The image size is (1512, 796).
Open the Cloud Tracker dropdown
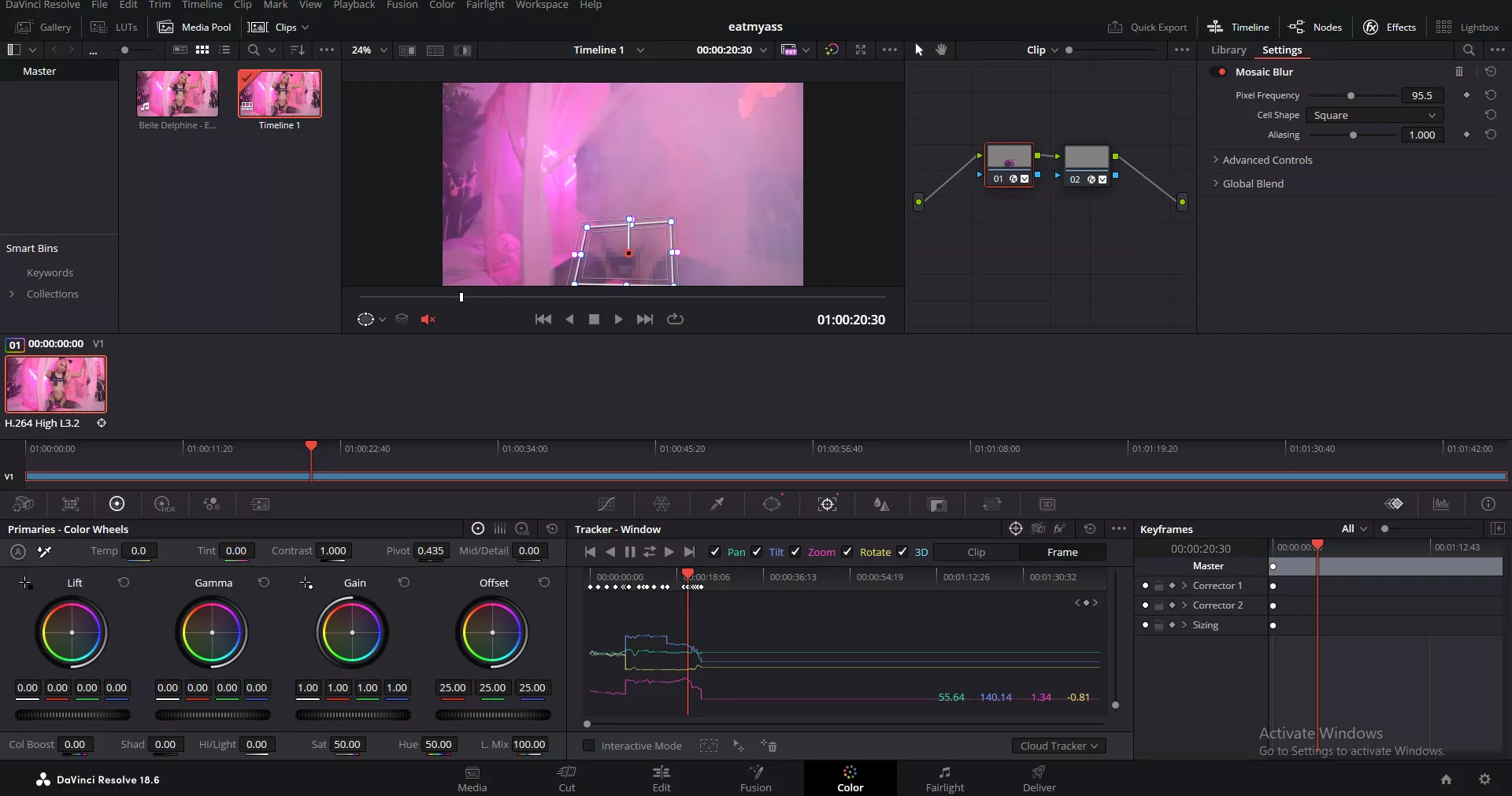(x=1058, y=746)
